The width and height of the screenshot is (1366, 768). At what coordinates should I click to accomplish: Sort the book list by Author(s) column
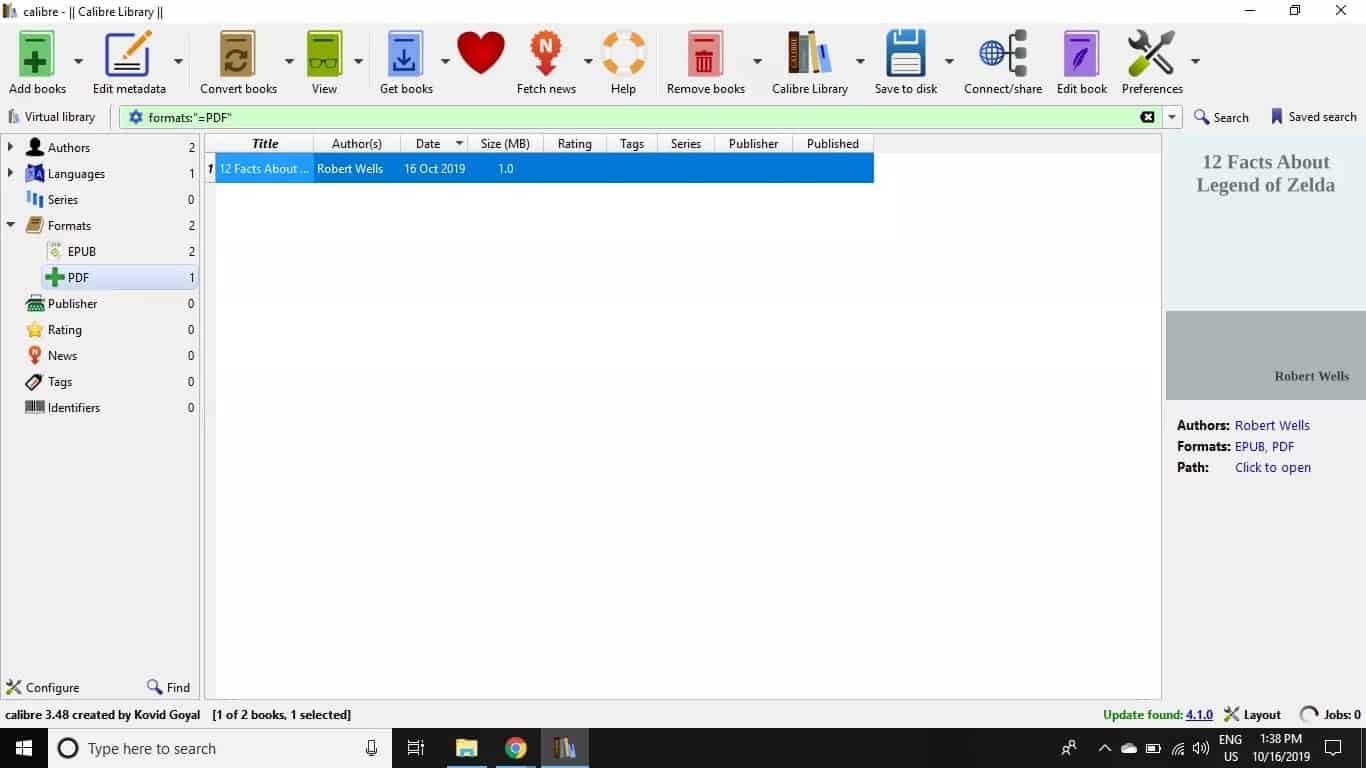[356, 144]
